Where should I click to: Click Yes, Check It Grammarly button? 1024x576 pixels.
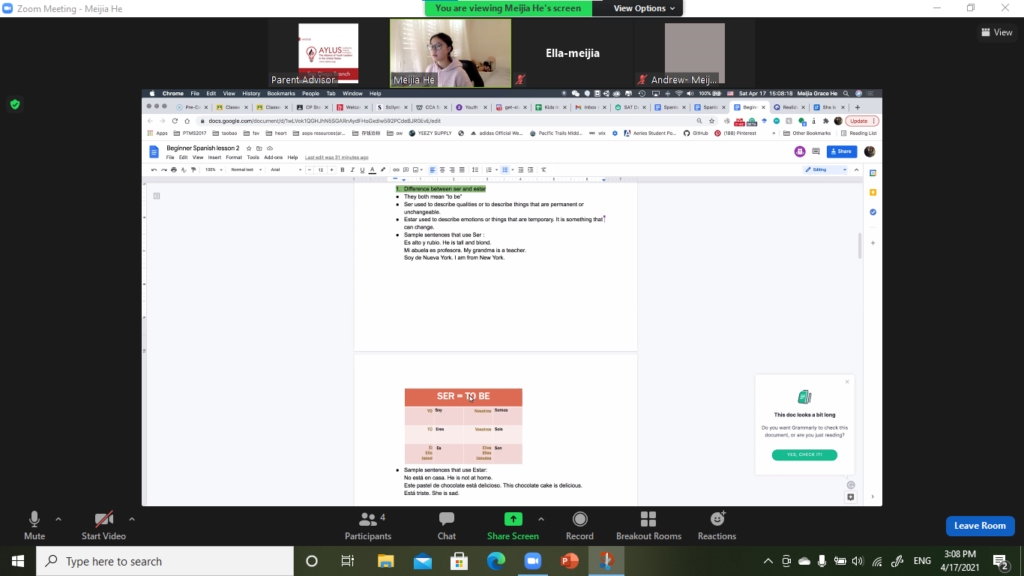tap(805, 455)
